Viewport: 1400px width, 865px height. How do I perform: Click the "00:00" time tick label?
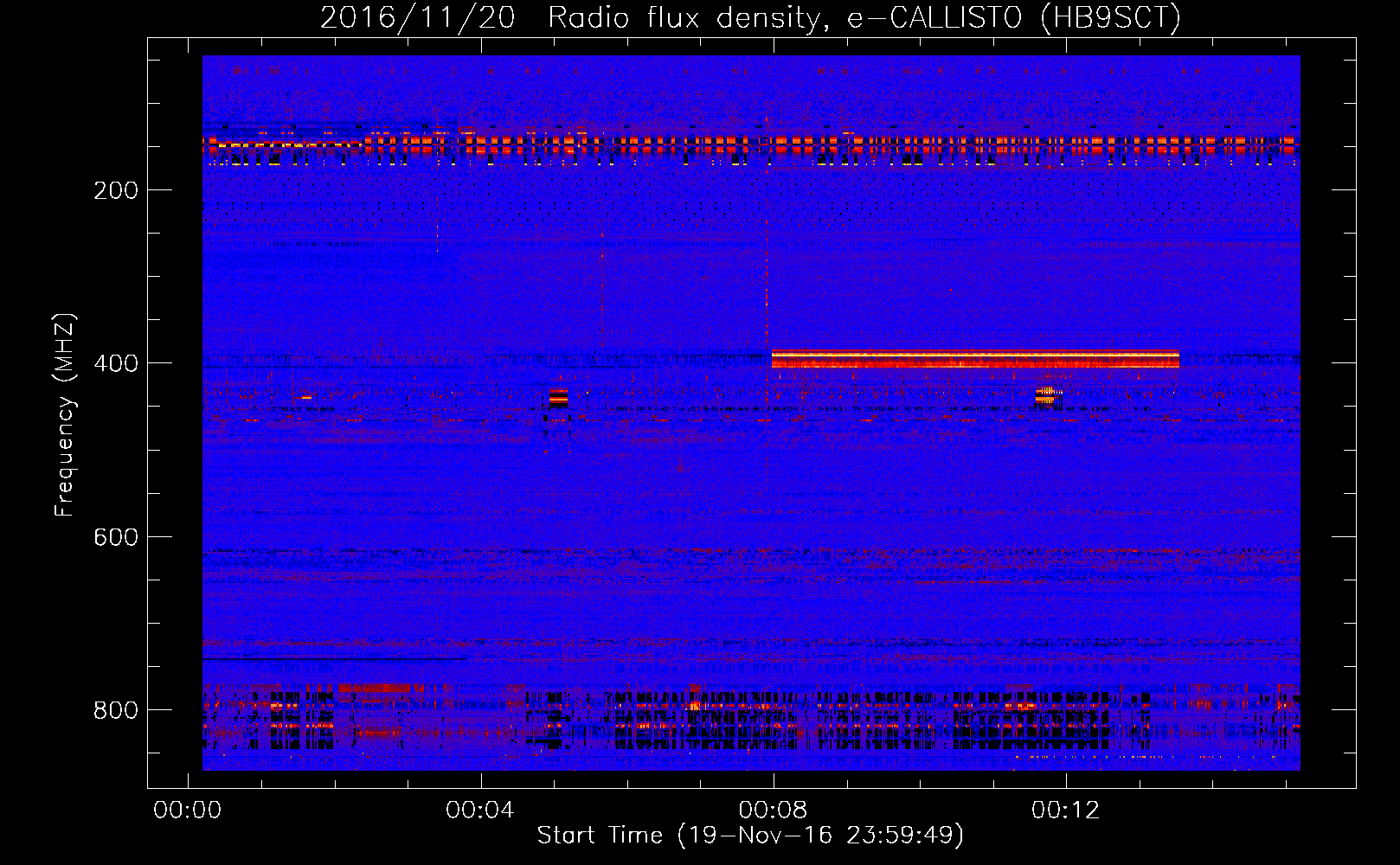click(x=188, y=811)
